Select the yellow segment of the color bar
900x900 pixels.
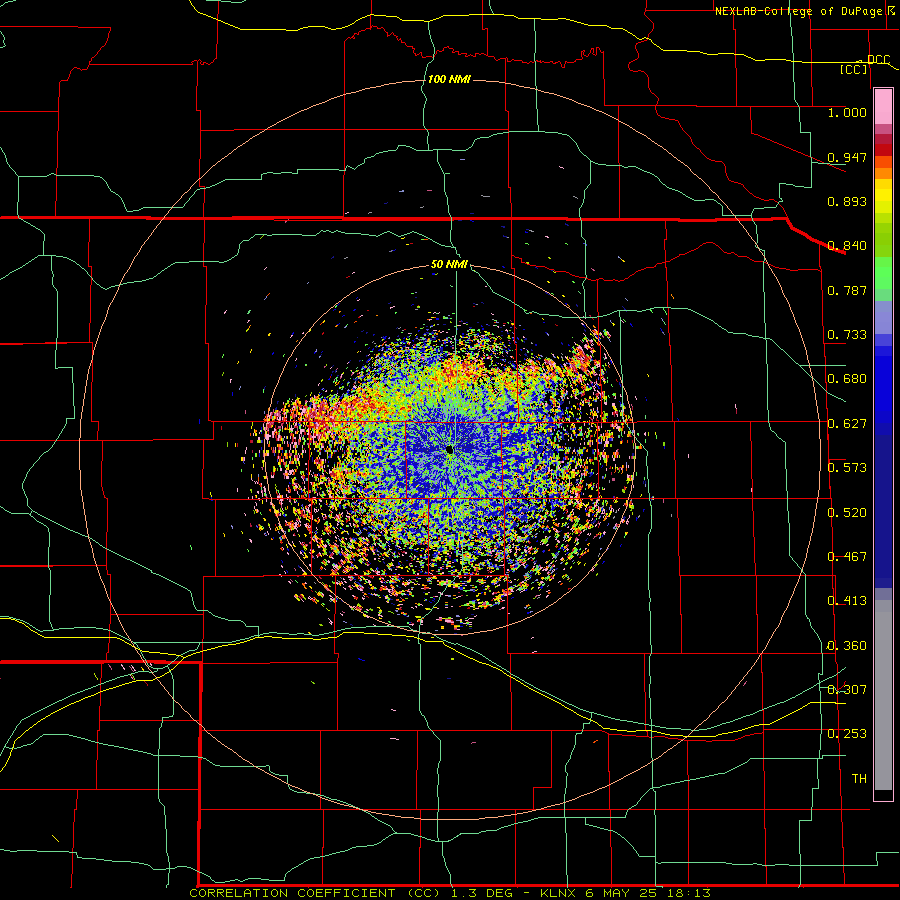tap(883, 196)
